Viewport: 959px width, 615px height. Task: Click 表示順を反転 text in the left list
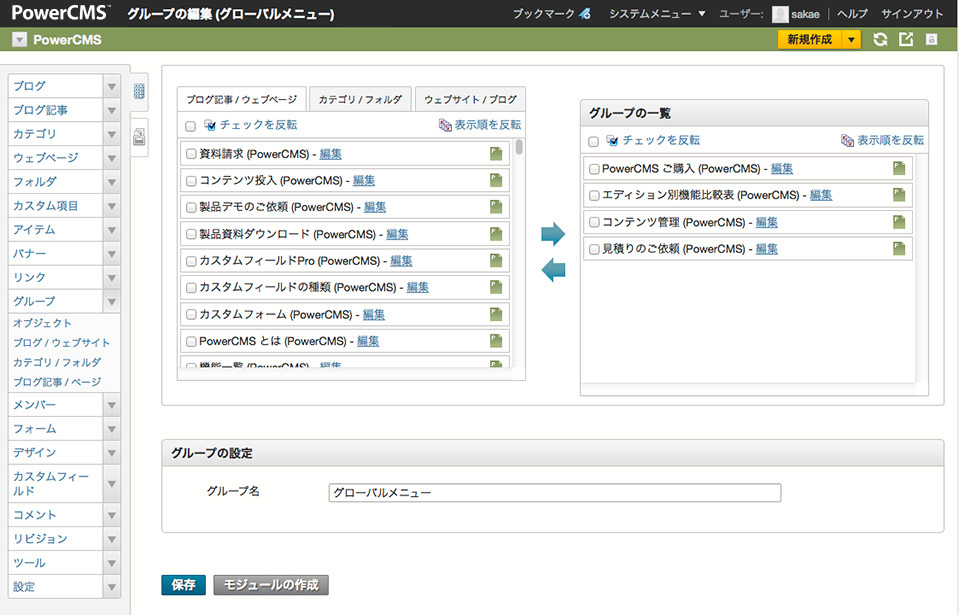pos(487,125)
